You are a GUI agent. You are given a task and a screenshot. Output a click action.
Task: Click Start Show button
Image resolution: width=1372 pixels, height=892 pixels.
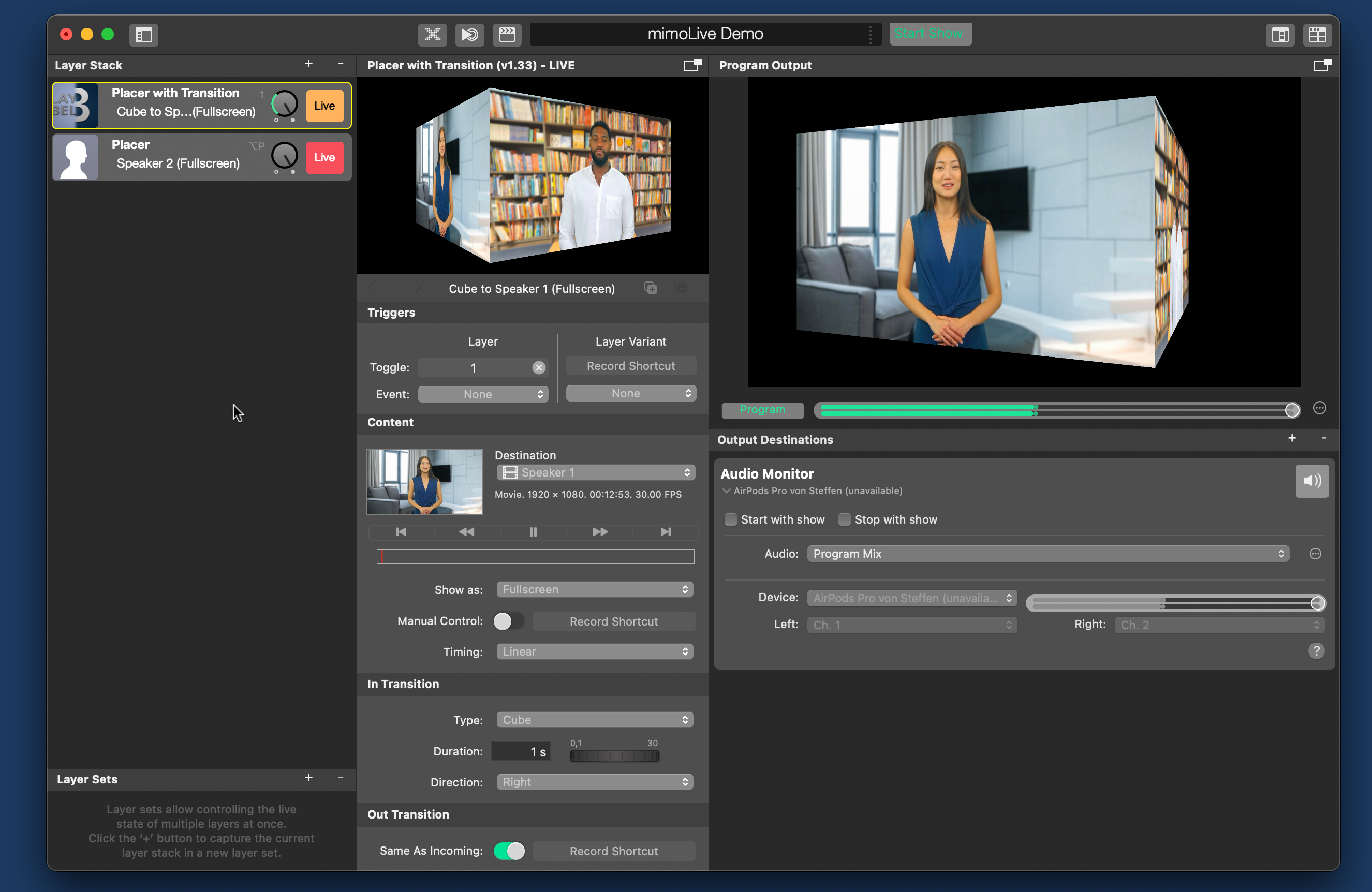coord(930,34)
